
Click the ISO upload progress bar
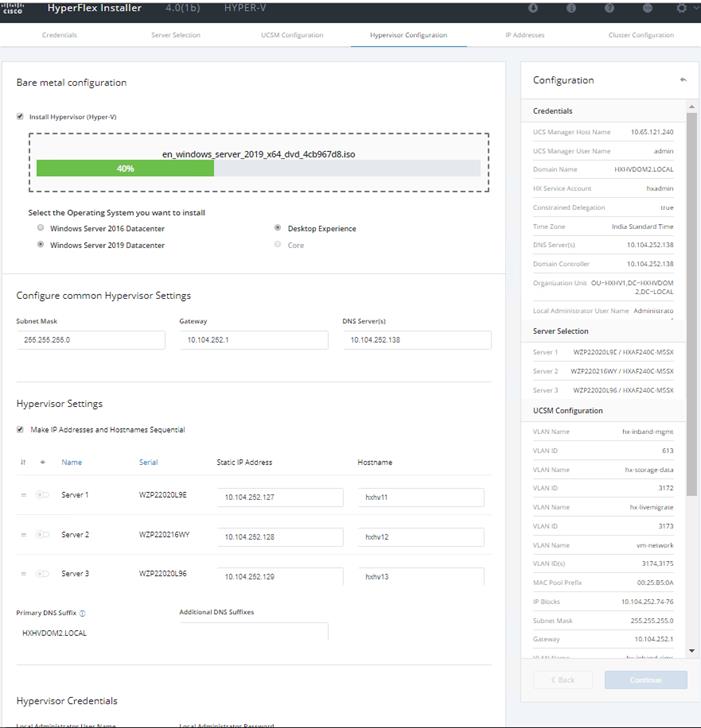click(x=258, y=168)
